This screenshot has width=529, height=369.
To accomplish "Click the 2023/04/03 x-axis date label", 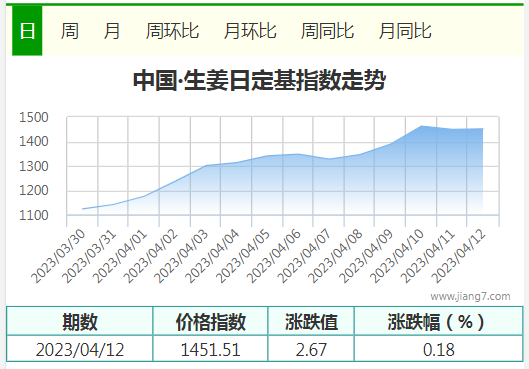I will click(182, 256).
